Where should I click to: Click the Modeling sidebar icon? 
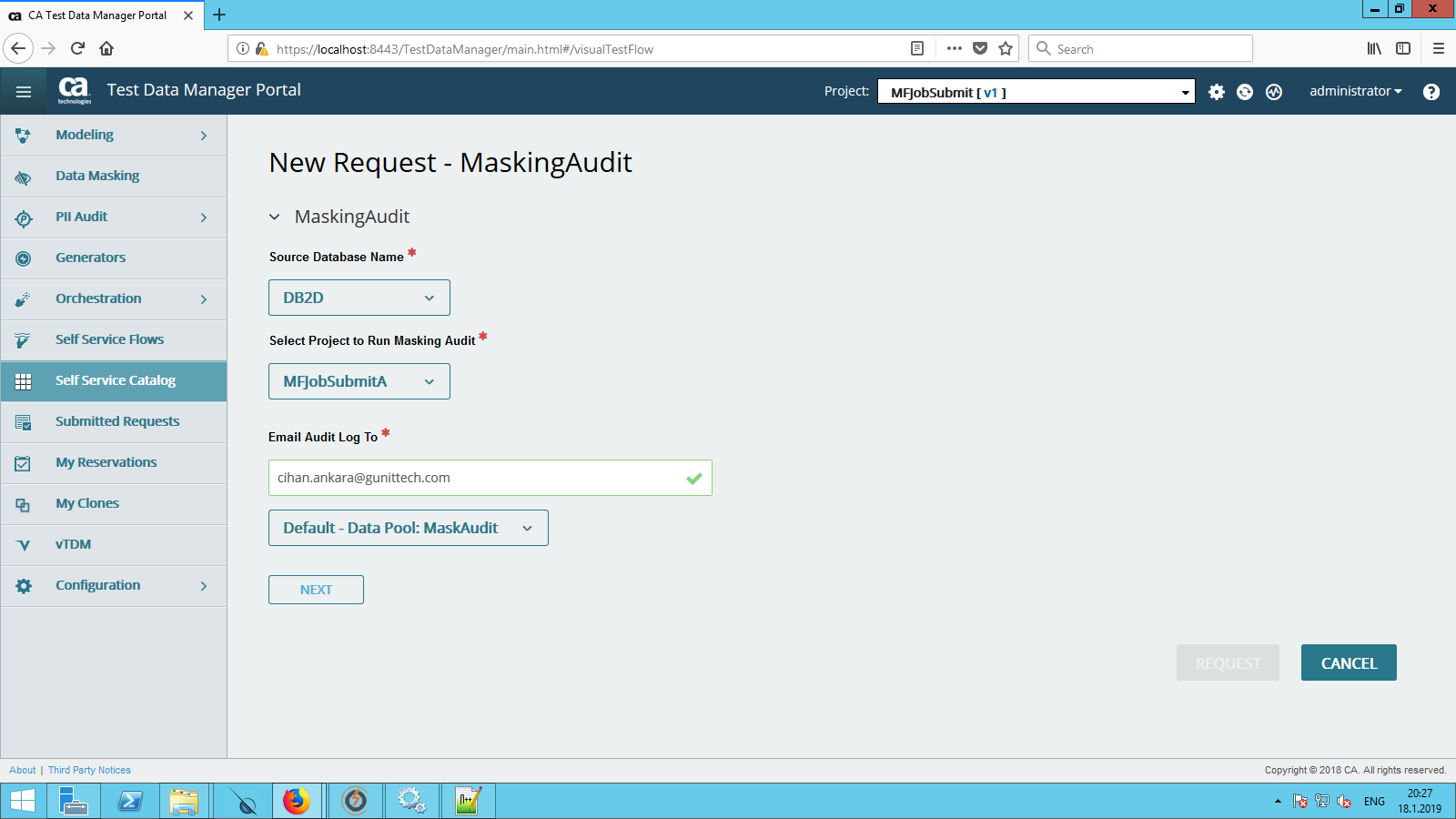click(x=24, y=136)
